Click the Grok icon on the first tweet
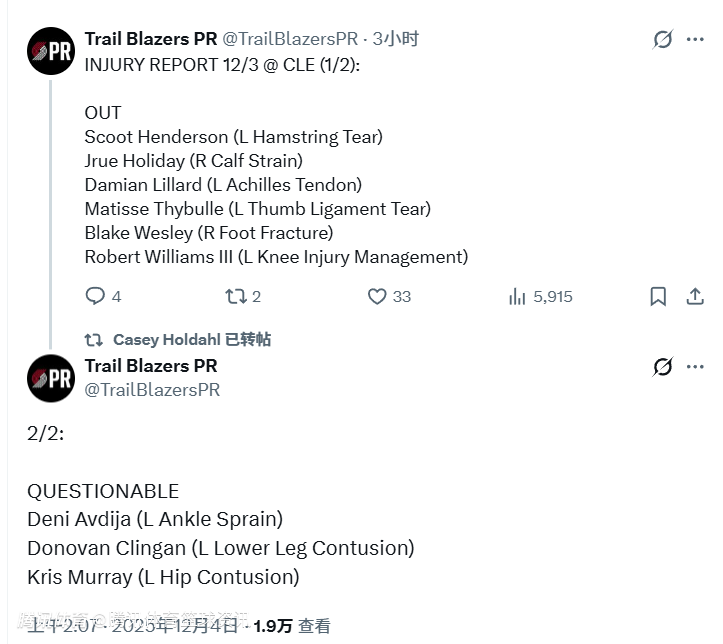723x644 pixels. (662, 39)
